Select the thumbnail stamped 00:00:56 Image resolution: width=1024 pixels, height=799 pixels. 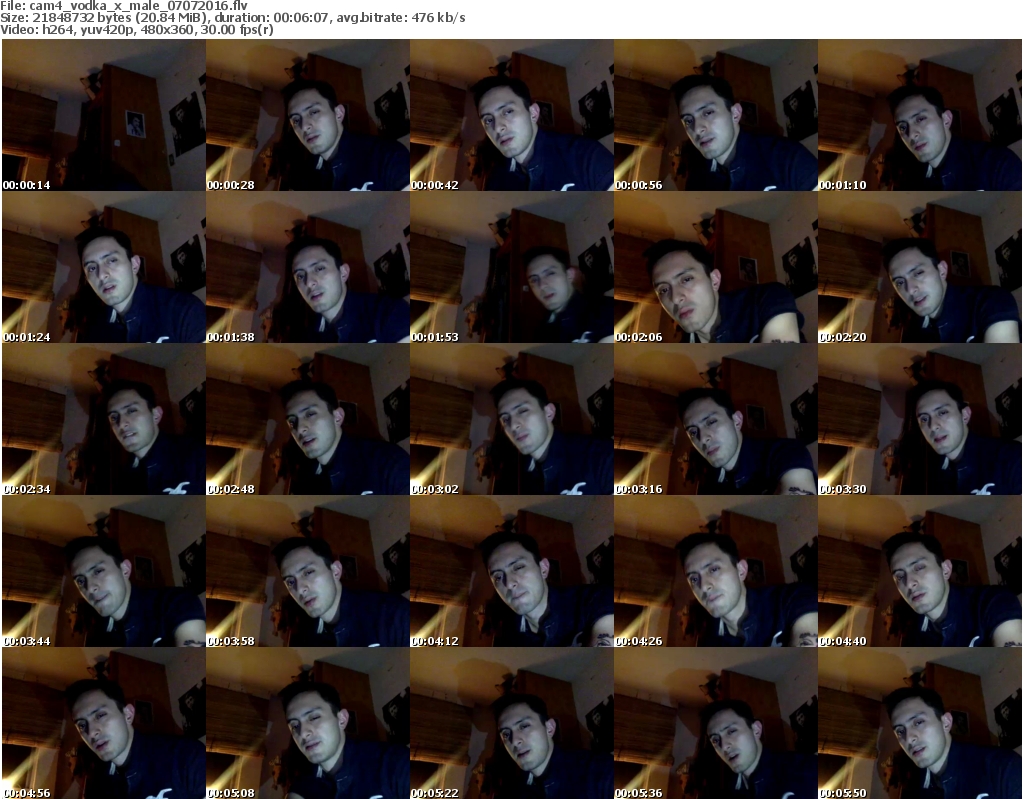pos(716,115)
